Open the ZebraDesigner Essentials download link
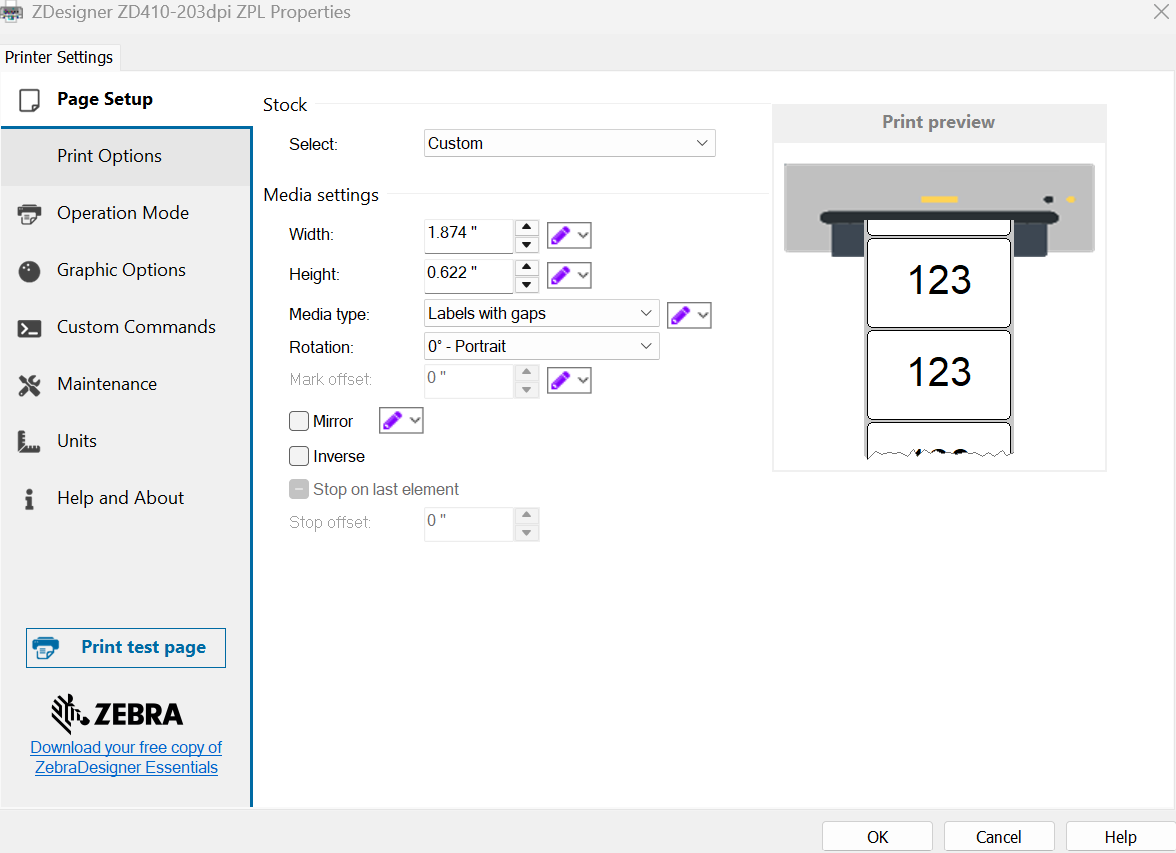The height and width of the screenshot is (853, 1176). pyautogui.click(x=126, y=758)
